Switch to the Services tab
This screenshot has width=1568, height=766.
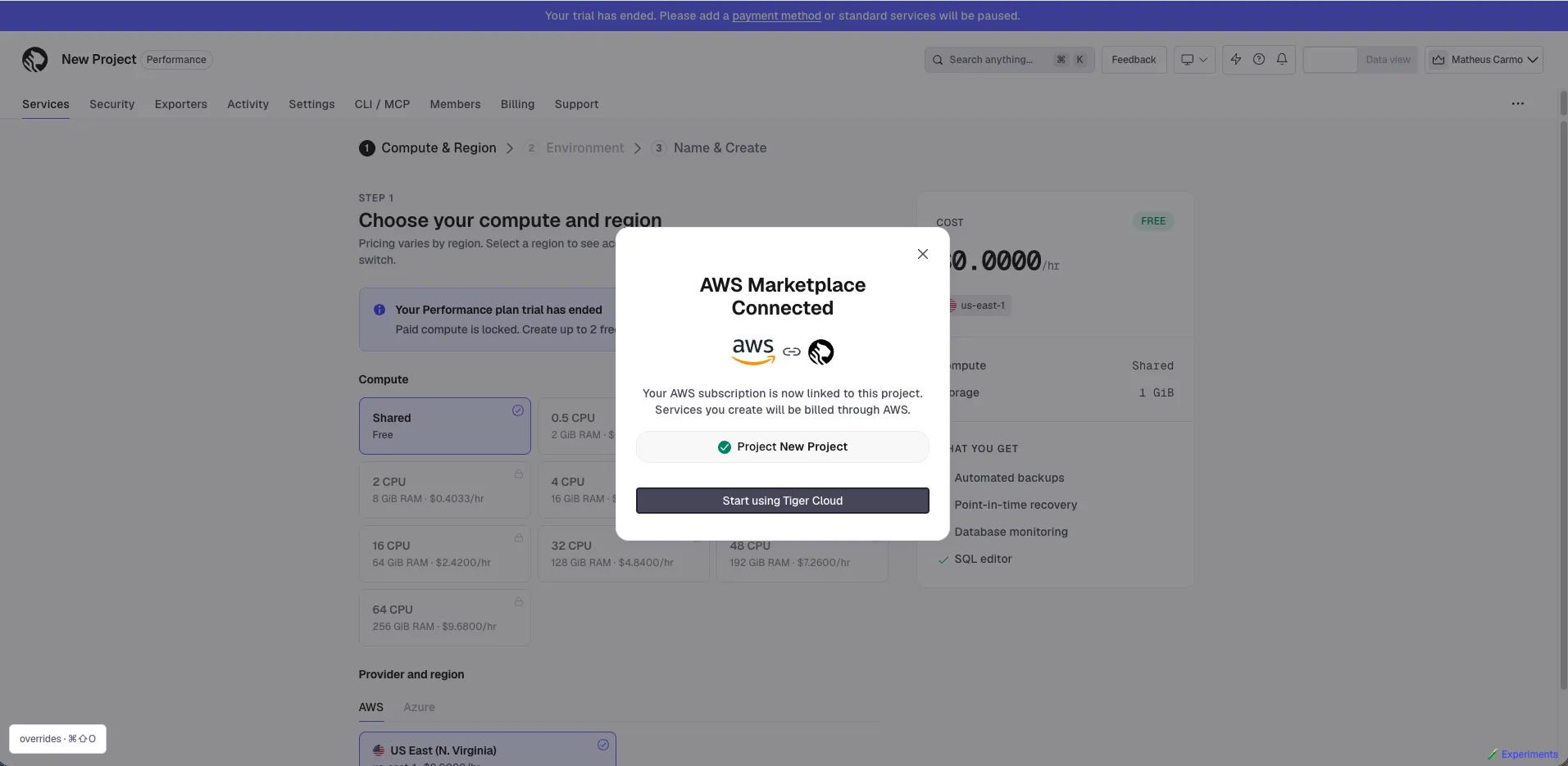pyautogui.click(x=46, y=104)
